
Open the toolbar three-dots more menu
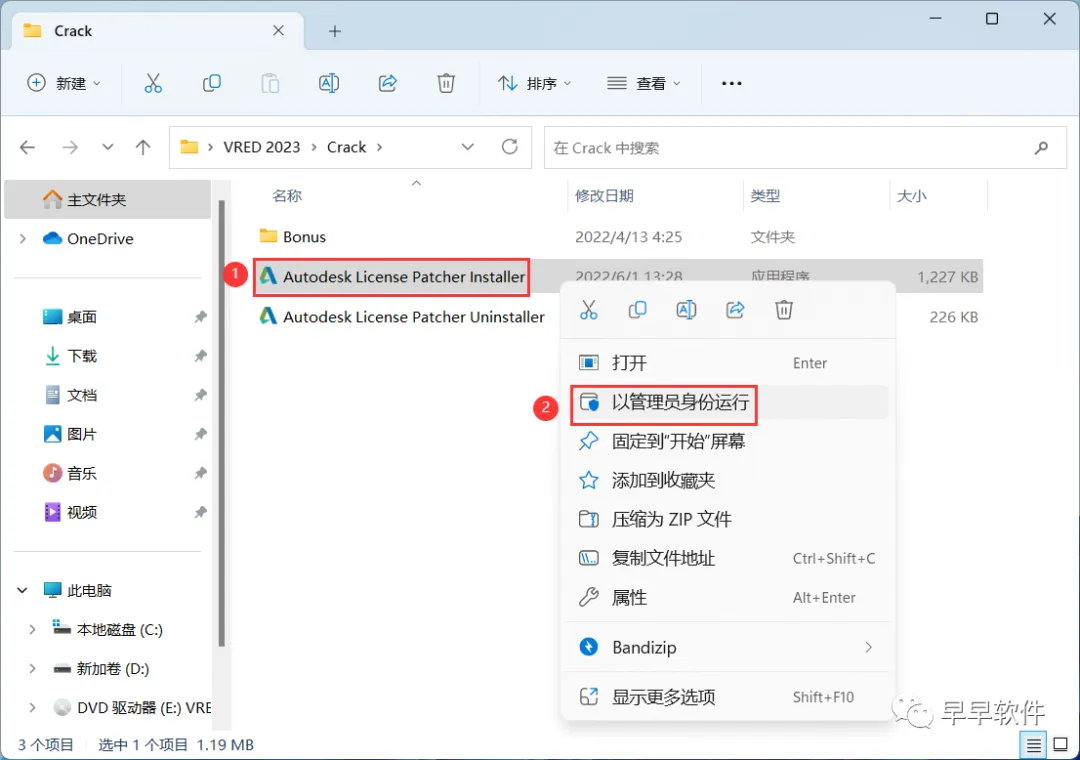731,83
